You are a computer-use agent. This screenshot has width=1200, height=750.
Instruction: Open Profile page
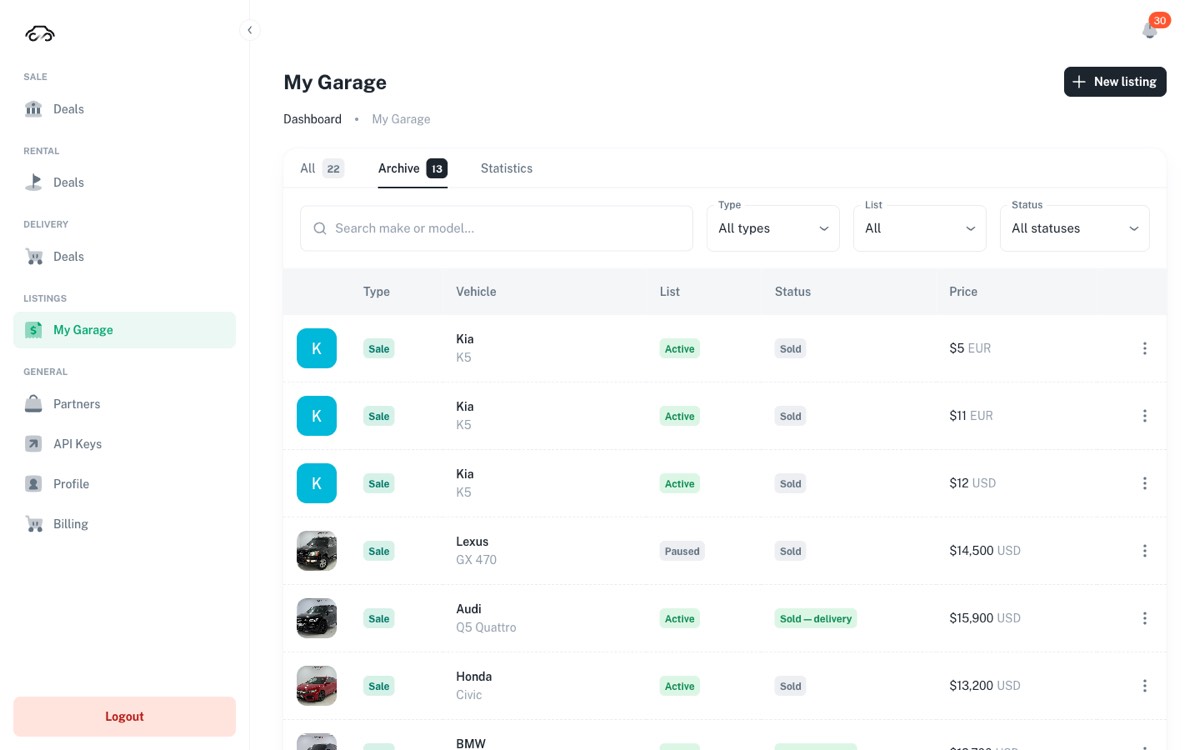coord(125,484)
